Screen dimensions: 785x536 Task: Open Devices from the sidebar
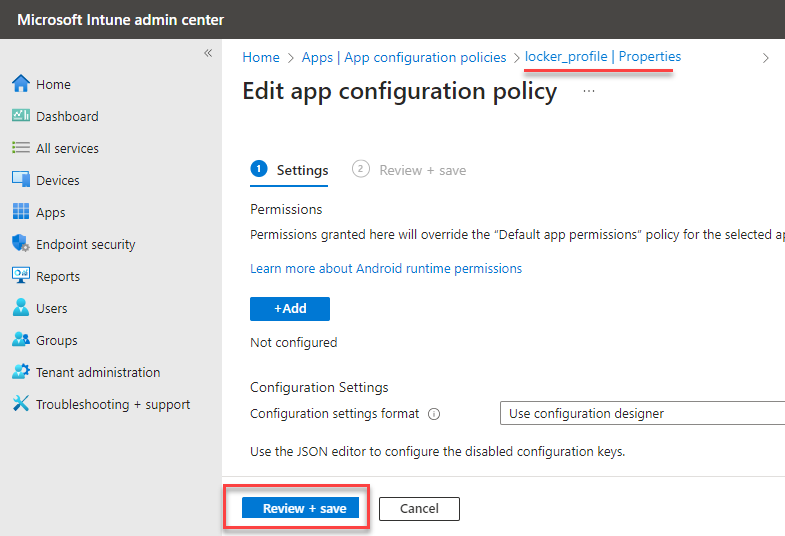58,181
